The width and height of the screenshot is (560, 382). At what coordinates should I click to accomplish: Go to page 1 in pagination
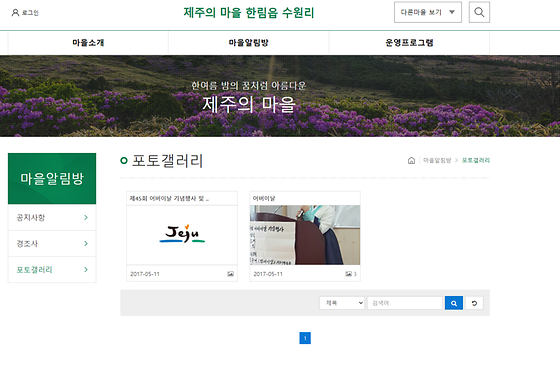pyautogui.click(x=305, y=338)
